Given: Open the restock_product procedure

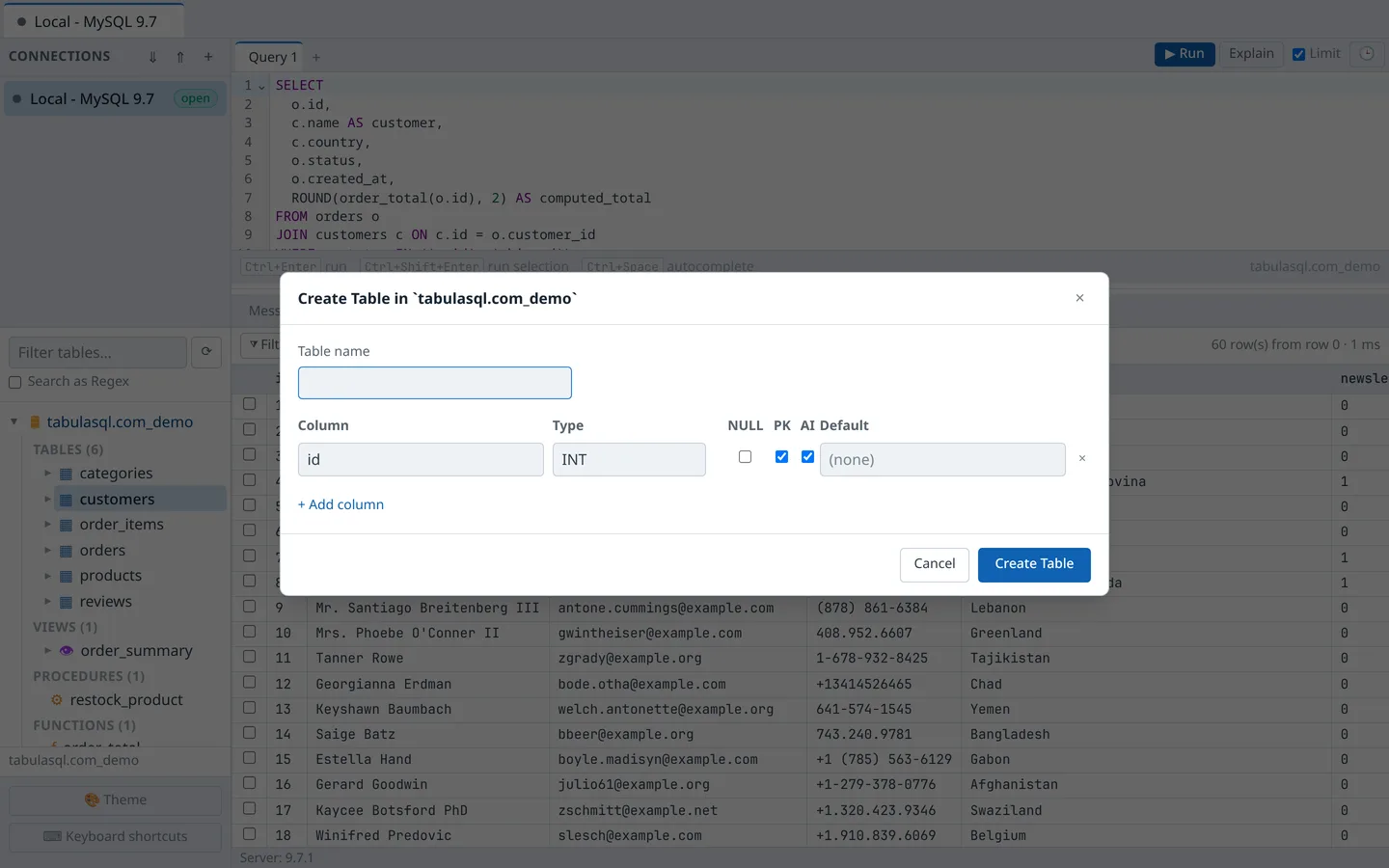Looking at the screenshot, I should (126, 700).
